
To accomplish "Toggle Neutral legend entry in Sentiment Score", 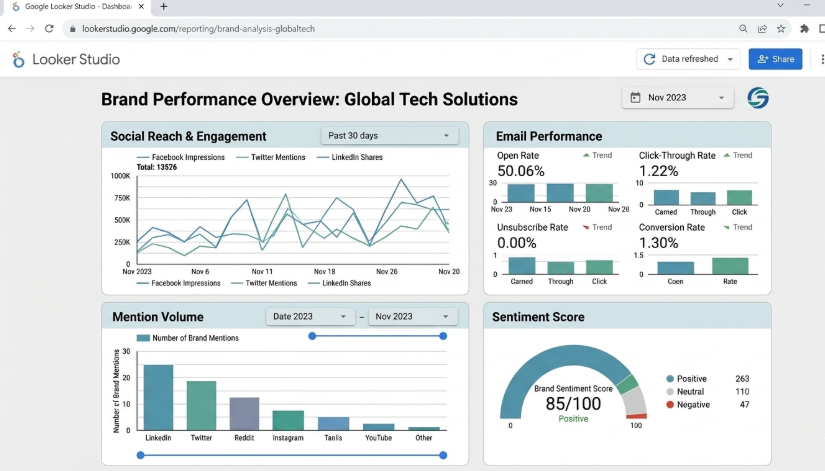I will click(685, 392).
